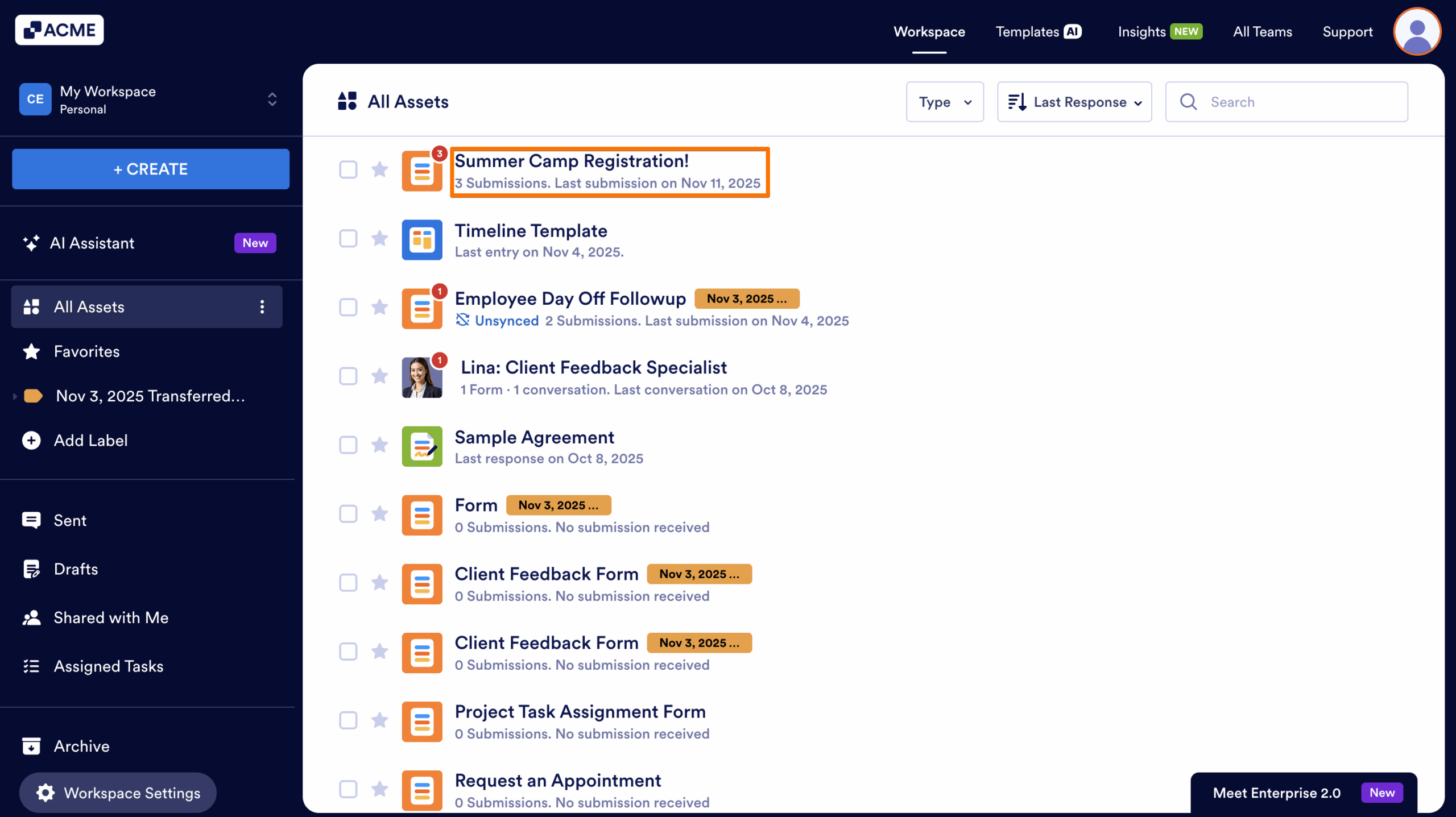Open the Type filter dropdown

pos(944,102)
